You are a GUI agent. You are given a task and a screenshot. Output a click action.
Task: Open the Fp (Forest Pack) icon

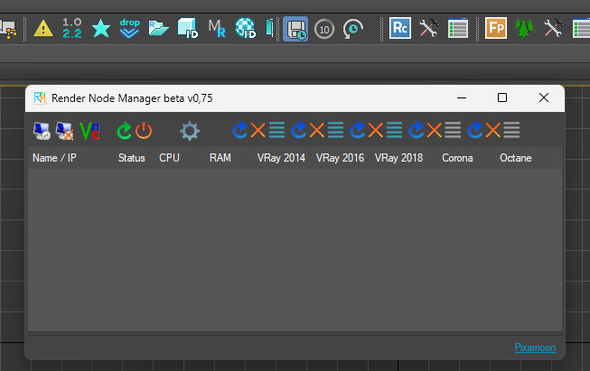pyautogui.click(x=496, y=28)
